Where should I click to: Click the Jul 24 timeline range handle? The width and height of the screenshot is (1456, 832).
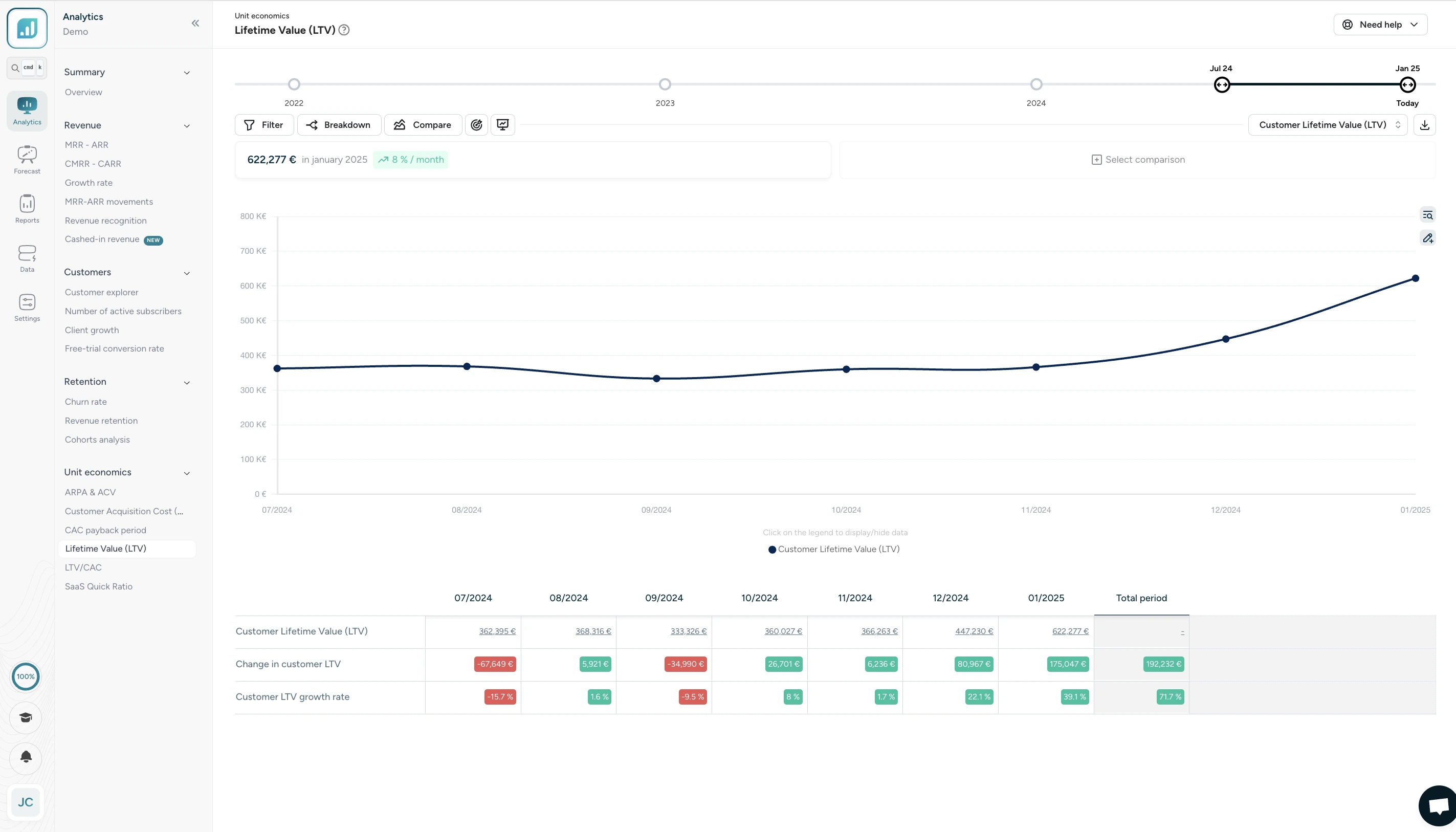[x=1221, y=85]
